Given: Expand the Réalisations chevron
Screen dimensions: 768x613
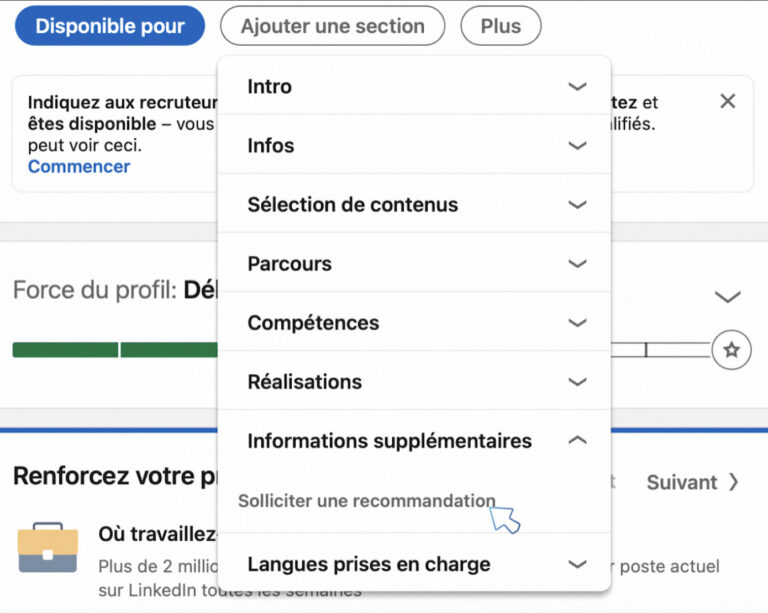Looking at the screenshot, I should click(x=577, y=382).
